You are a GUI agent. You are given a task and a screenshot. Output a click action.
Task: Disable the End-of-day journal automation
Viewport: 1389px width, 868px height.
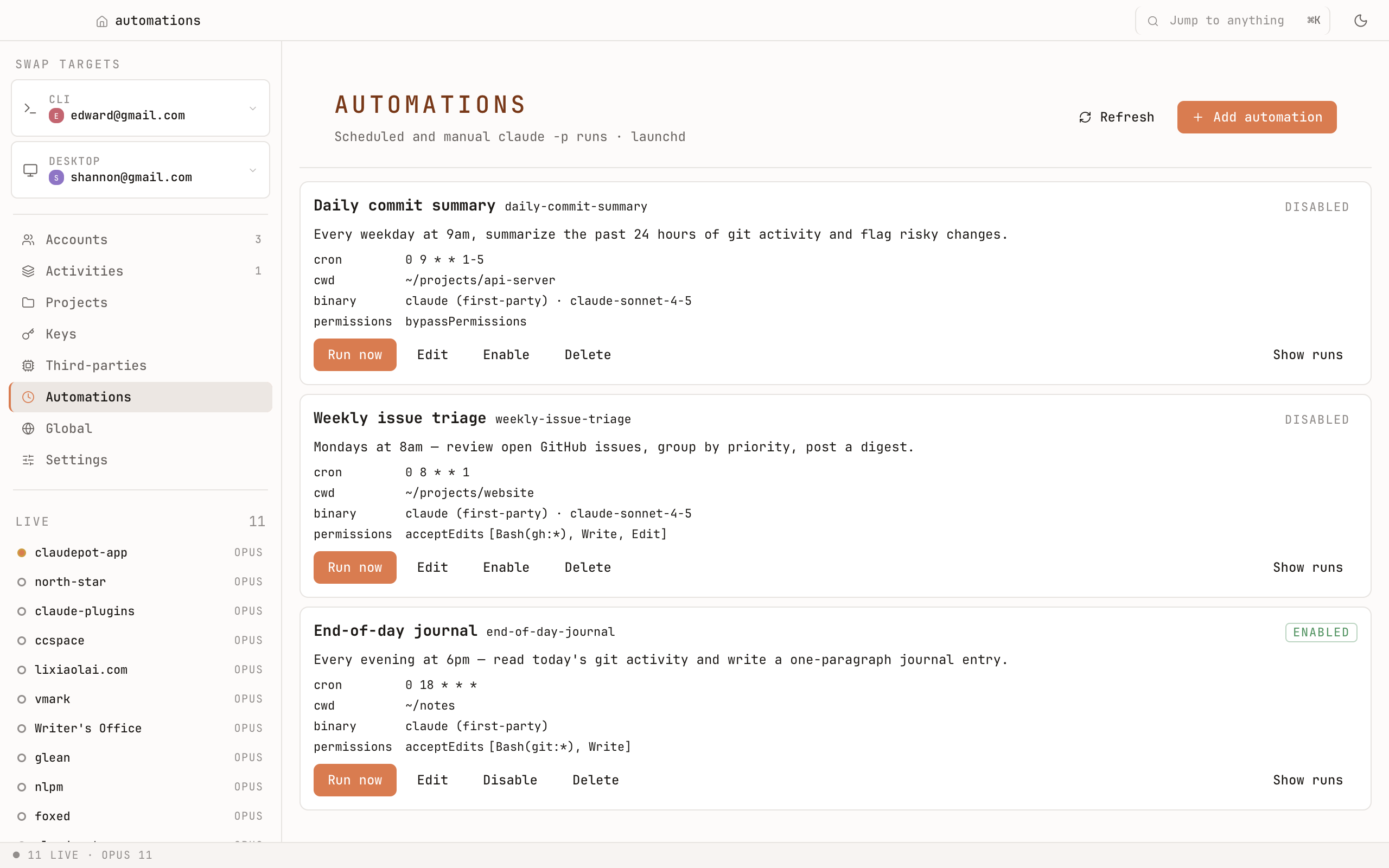tap(509, 780)
